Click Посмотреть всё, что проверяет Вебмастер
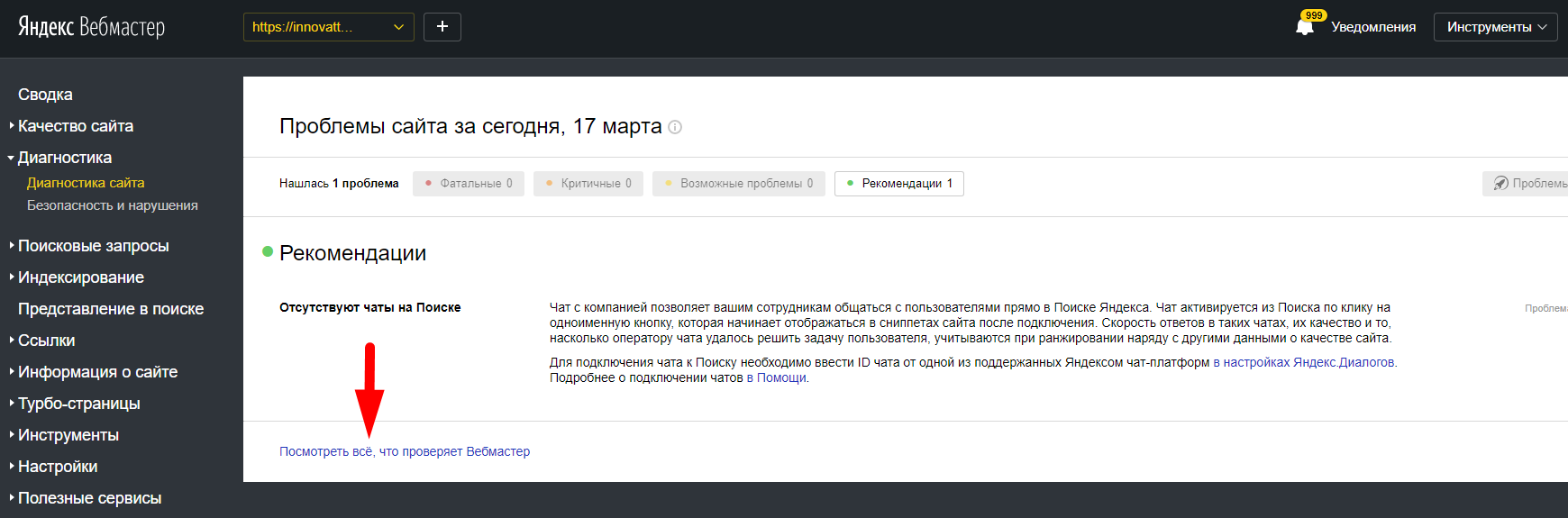1568x518 pixels. point(405,451)
